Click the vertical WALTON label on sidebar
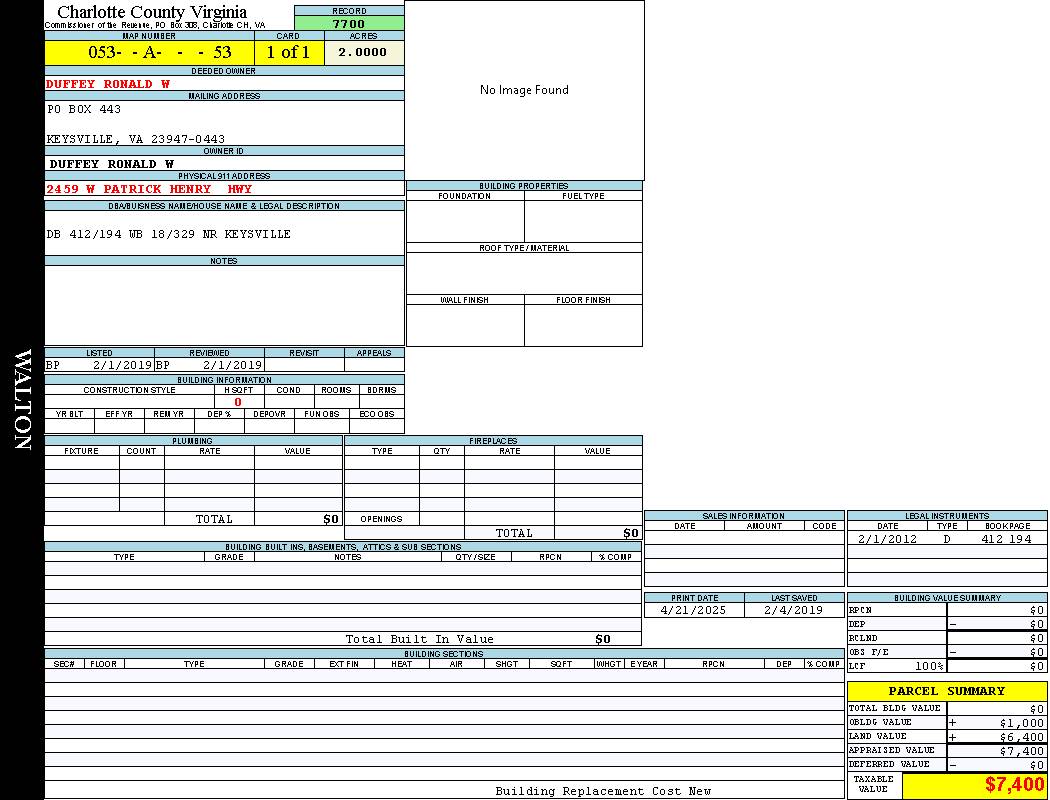Screen dimensions: 1050x800 (22, 400)
